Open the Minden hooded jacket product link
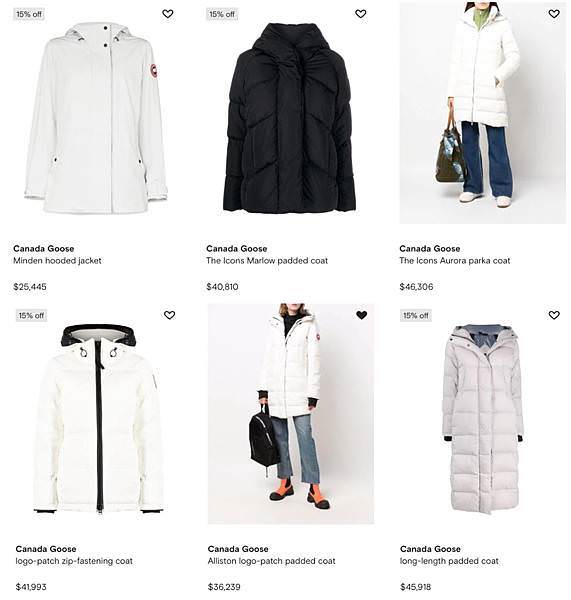The height and width of the screenshot is (600, 571). click(57, 261)
